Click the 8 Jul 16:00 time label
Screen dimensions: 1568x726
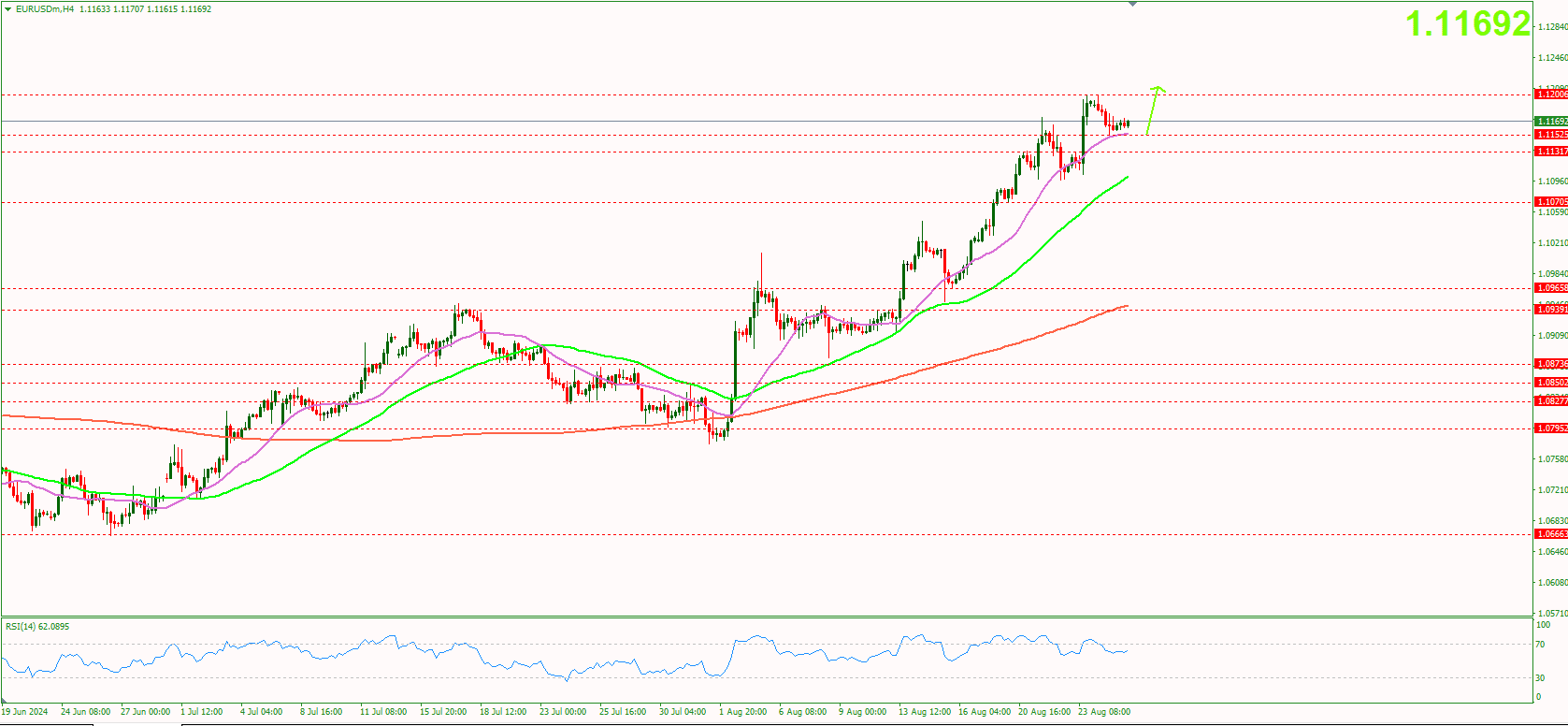point(321,712)
